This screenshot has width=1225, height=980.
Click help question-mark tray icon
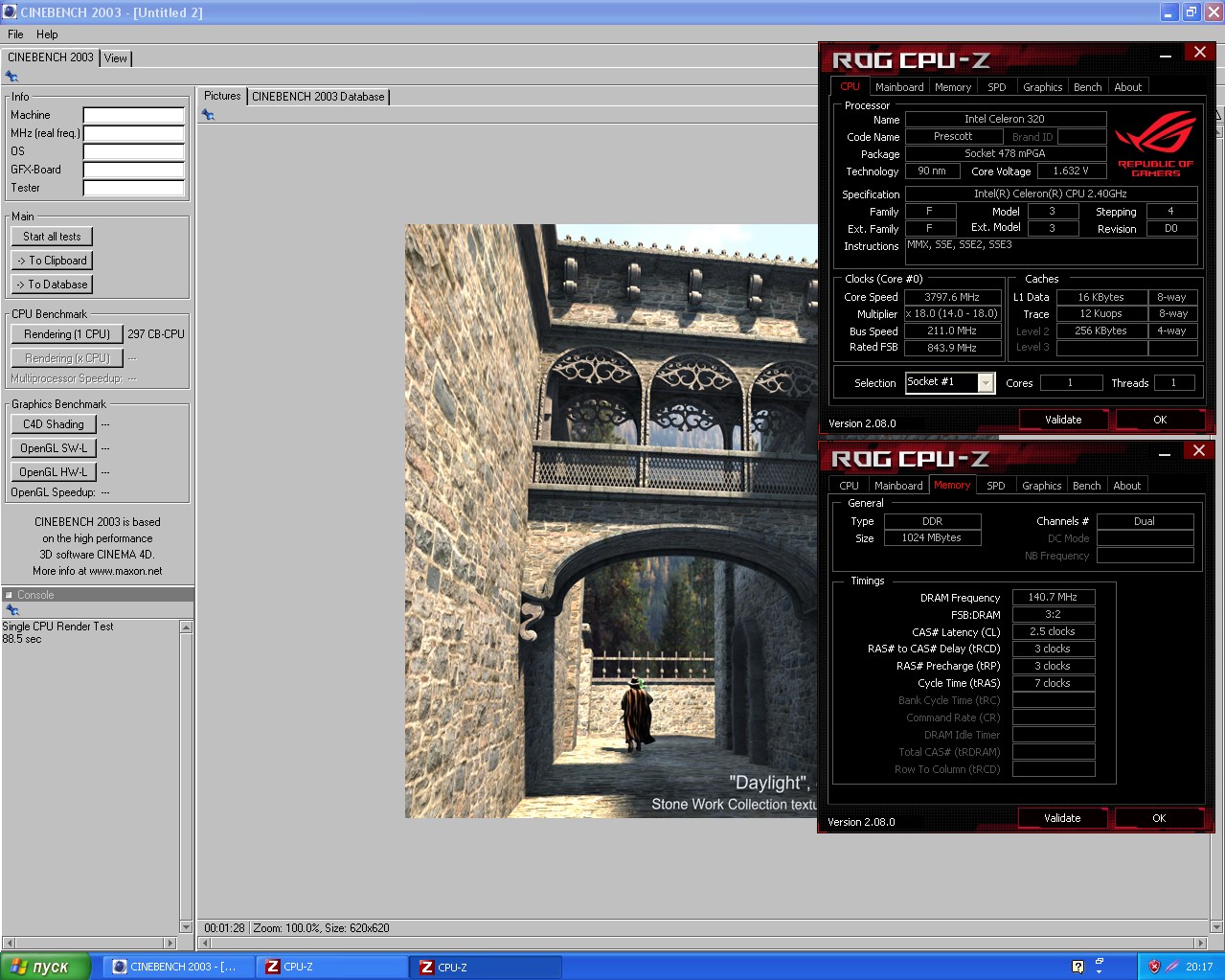coord(1078,967)
